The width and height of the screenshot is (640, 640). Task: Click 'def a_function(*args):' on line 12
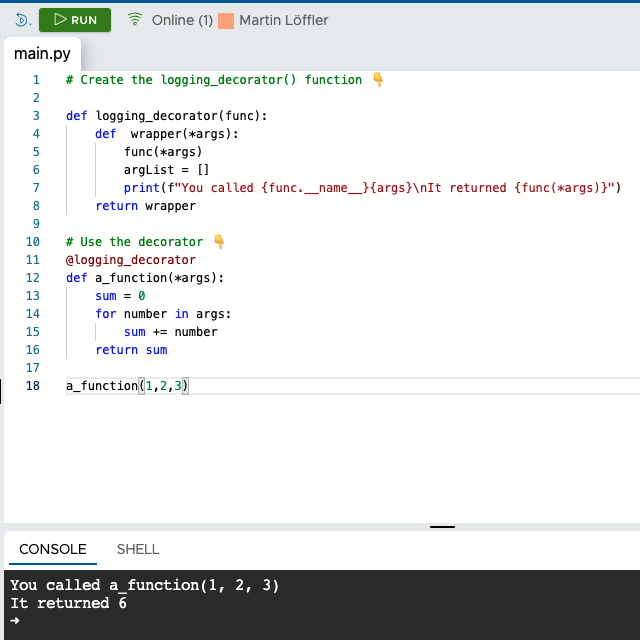145,278
